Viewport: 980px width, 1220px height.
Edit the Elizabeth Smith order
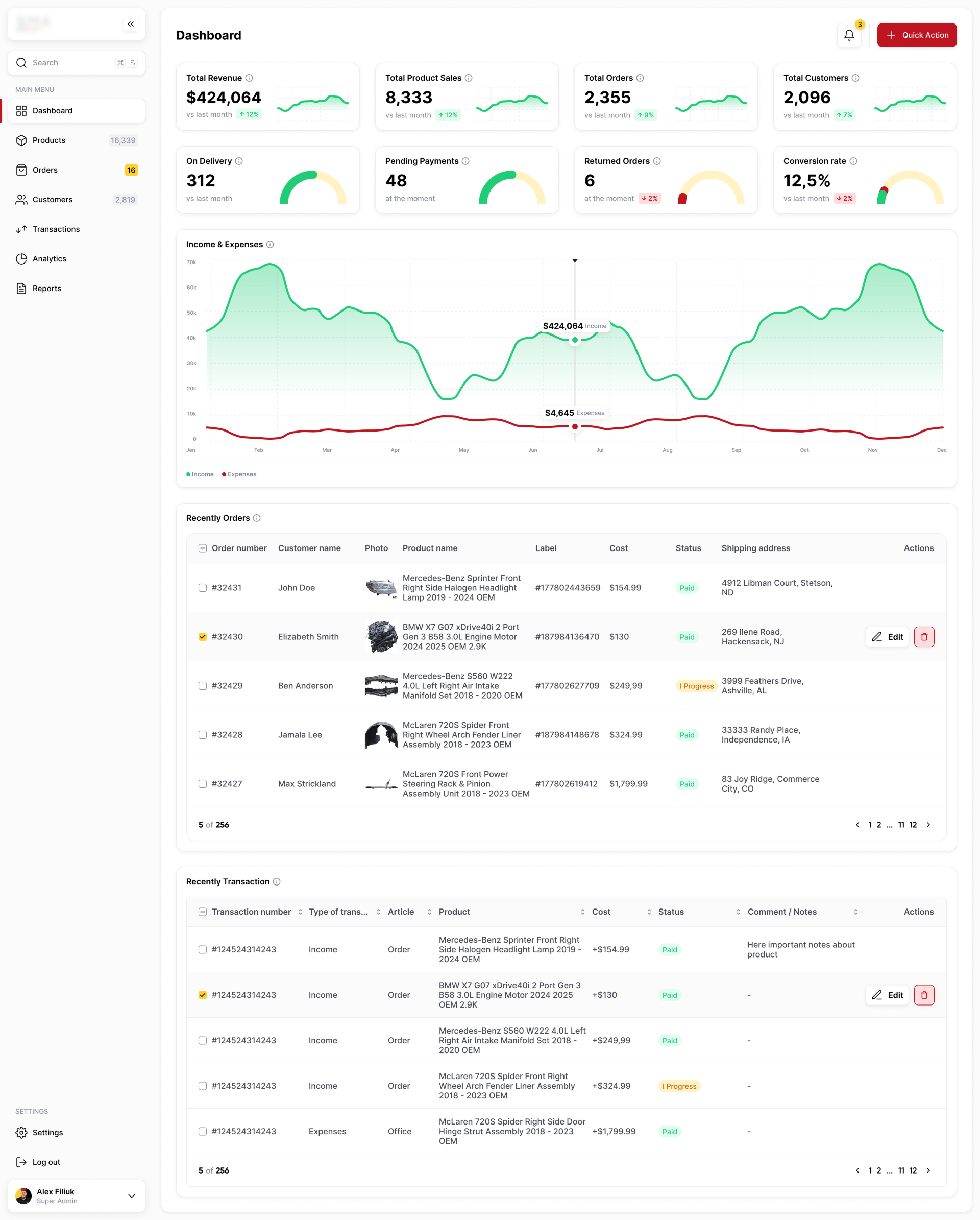click(887, 637)
